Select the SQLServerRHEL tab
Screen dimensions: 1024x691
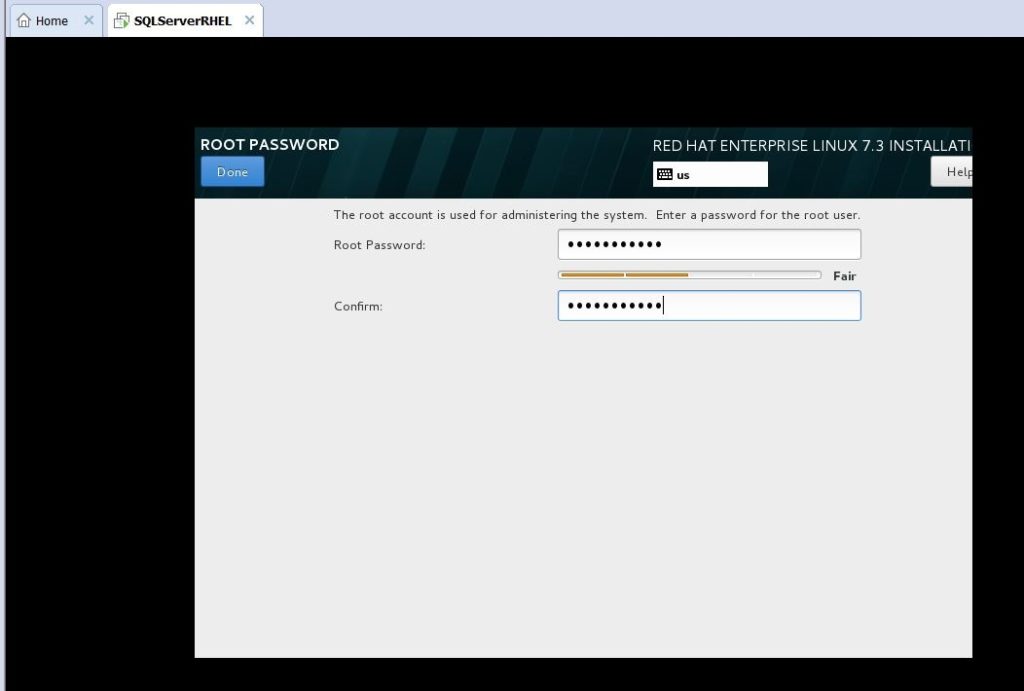click(x=182, y=21)
